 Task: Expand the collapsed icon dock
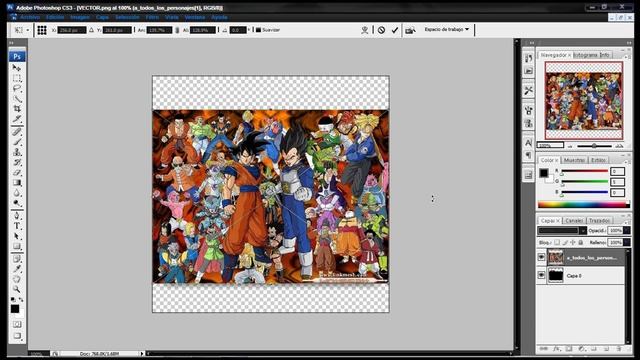coord(531,42)
